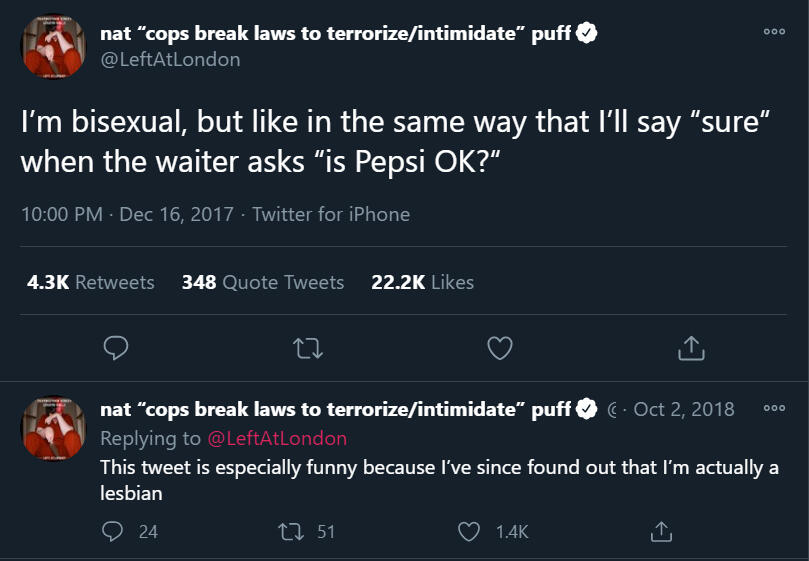Open the Twitter for iPhone source link
This screenshot has width=809, height=561.
[331, 214]
